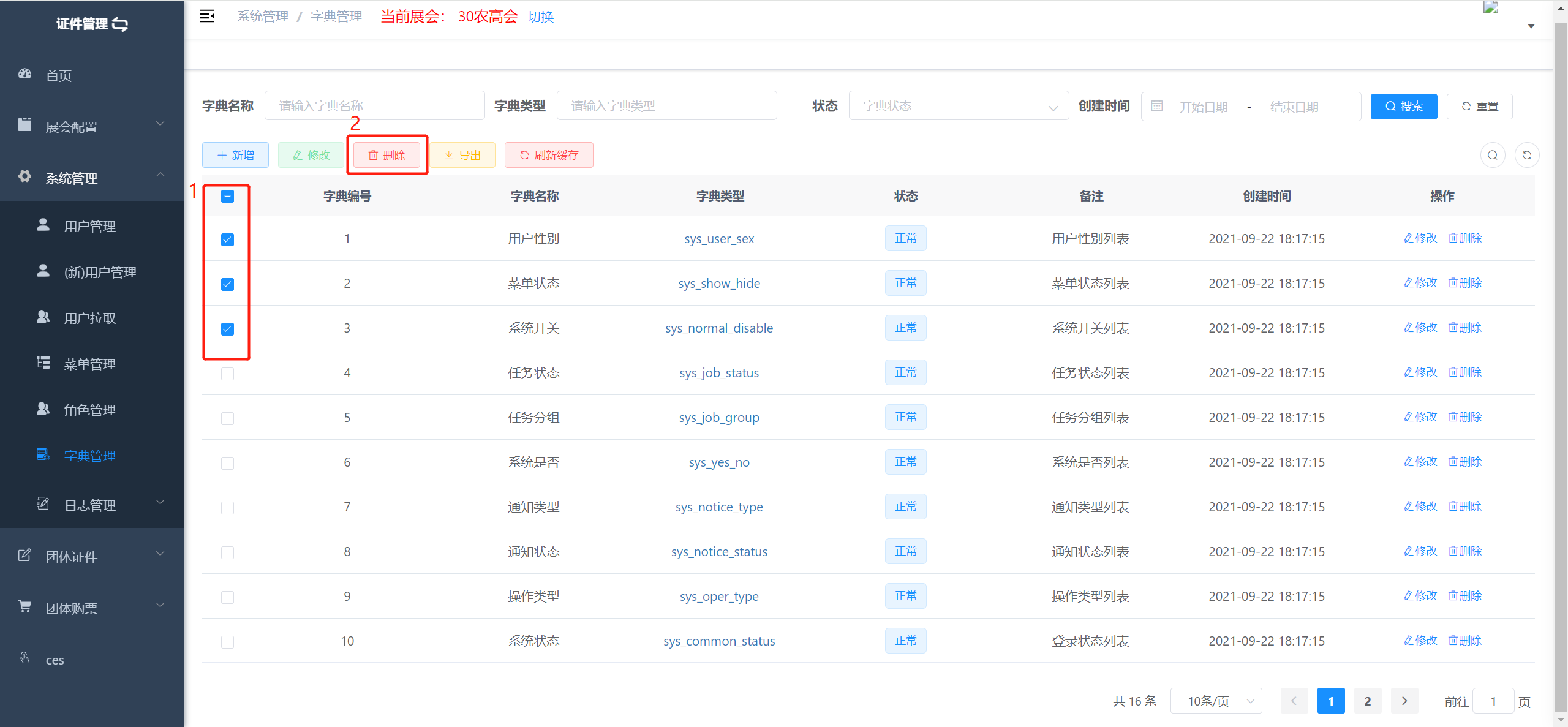
Task: Click 首页 dashboard icon in sidebar
Action: click(x=24, y=74)
